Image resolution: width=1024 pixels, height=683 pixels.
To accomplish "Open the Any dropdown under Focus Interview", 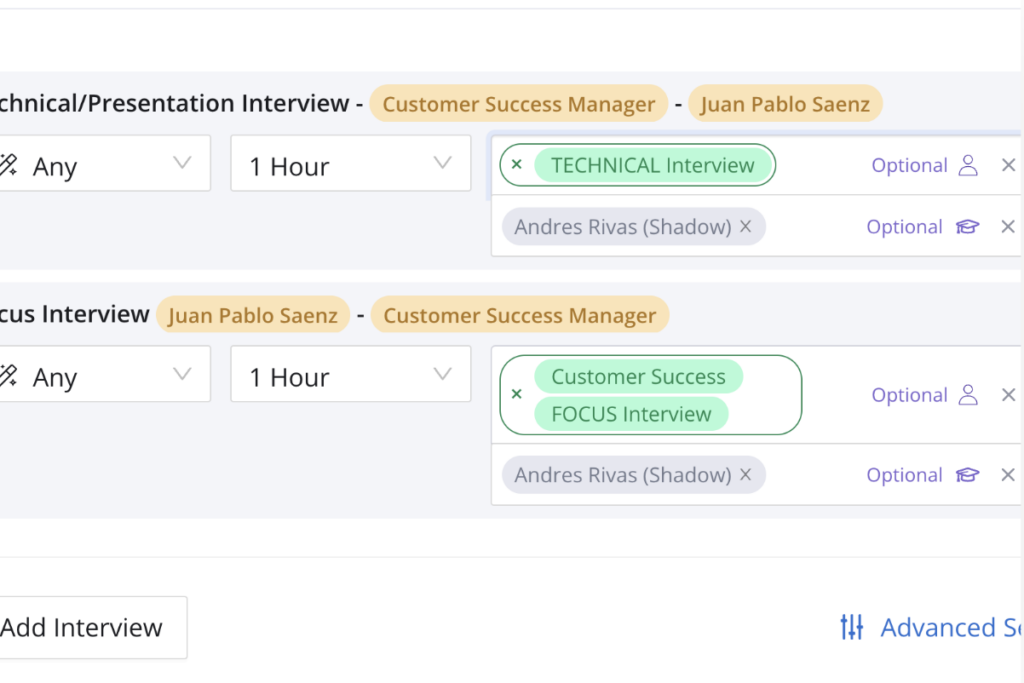I will [104, 374].
